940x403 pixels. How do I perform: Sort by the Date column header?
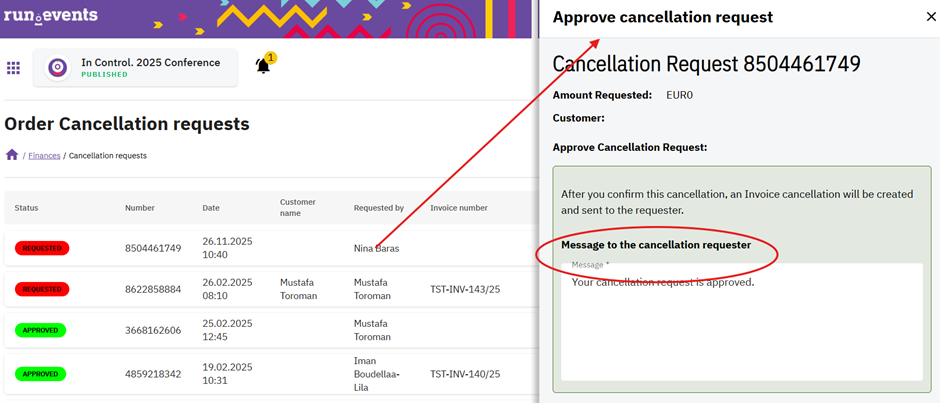click(210, 208)
